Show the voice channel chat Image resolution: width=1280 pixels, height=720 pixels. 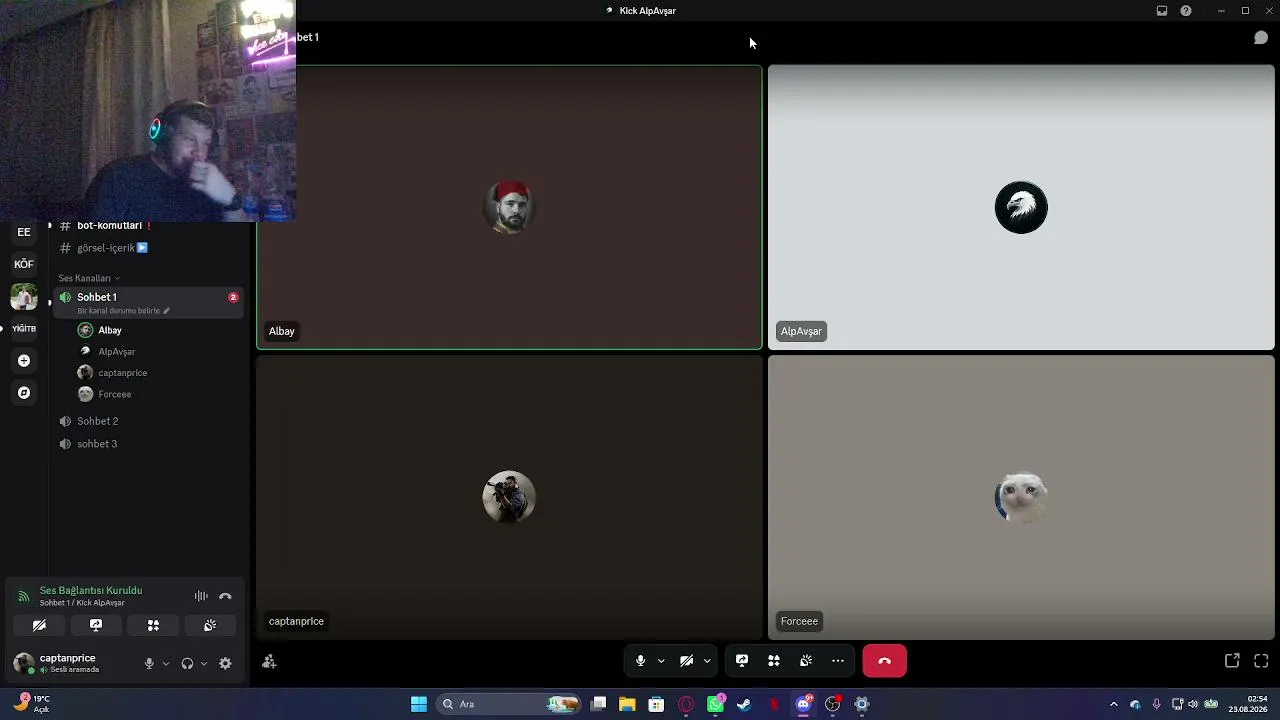point(1261,38)
